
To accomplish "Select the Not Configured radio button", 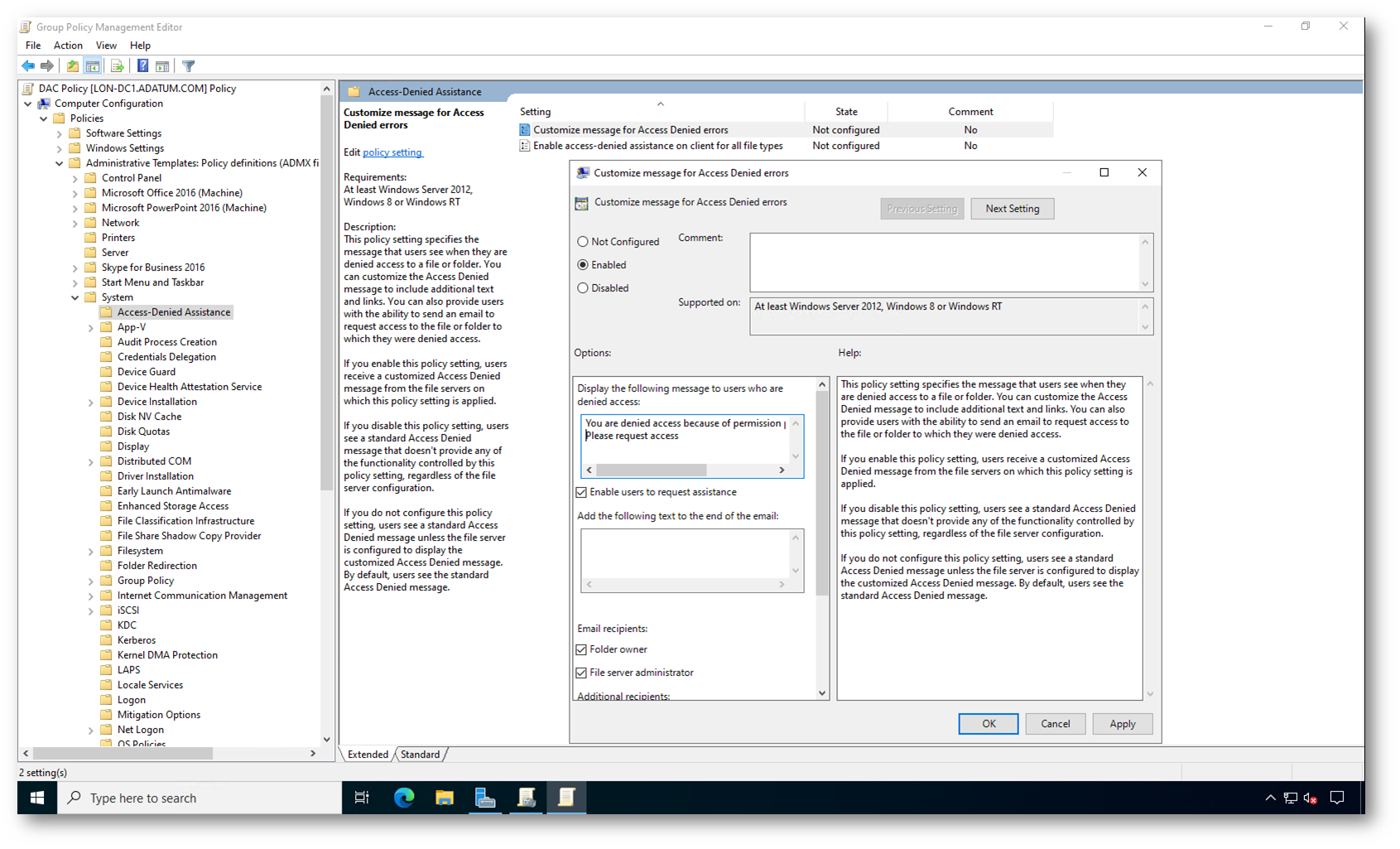I will (x=583, y=242).
